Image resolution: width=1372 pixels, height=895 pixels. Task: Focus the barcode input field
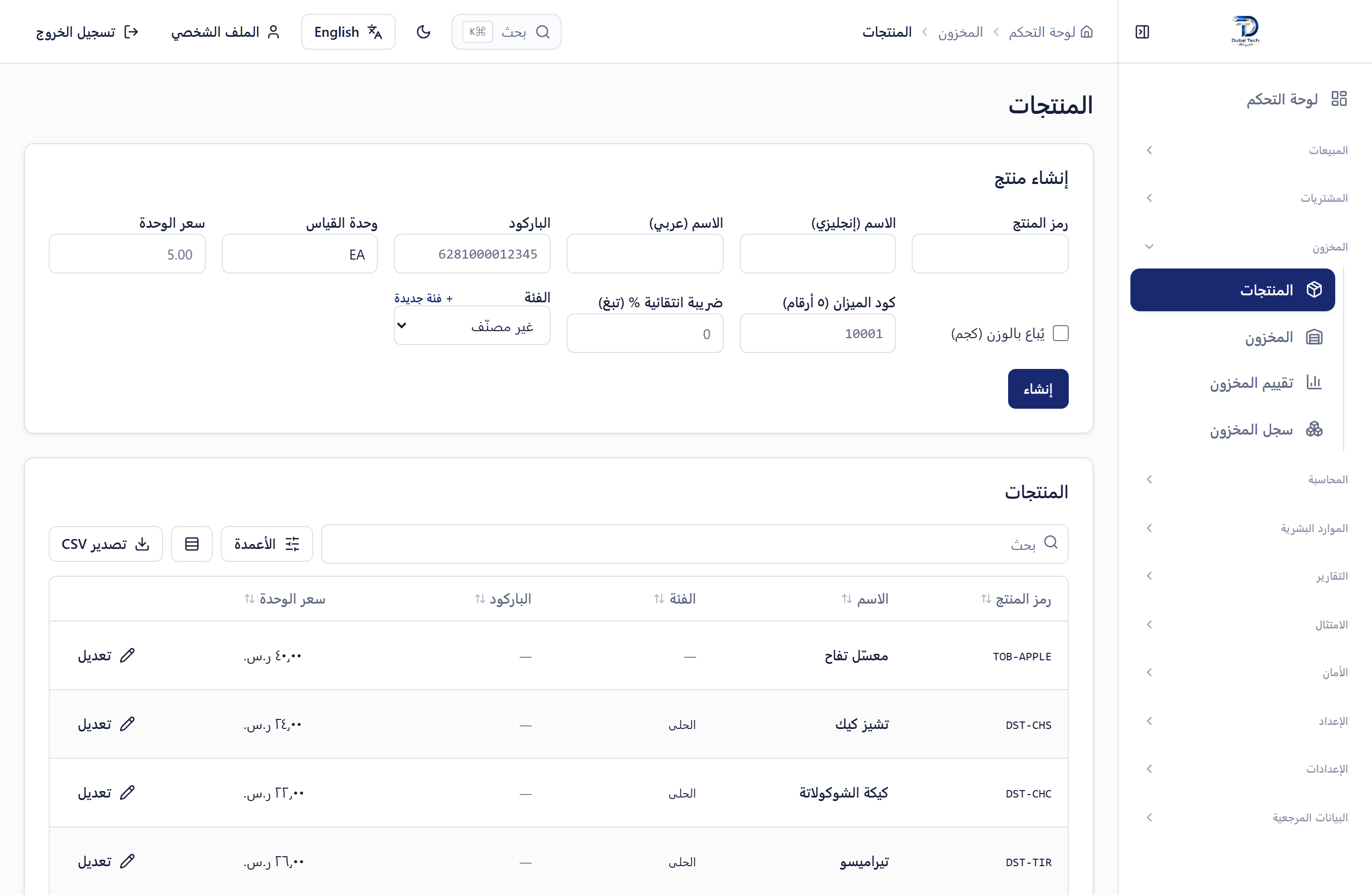coord(472,254)
